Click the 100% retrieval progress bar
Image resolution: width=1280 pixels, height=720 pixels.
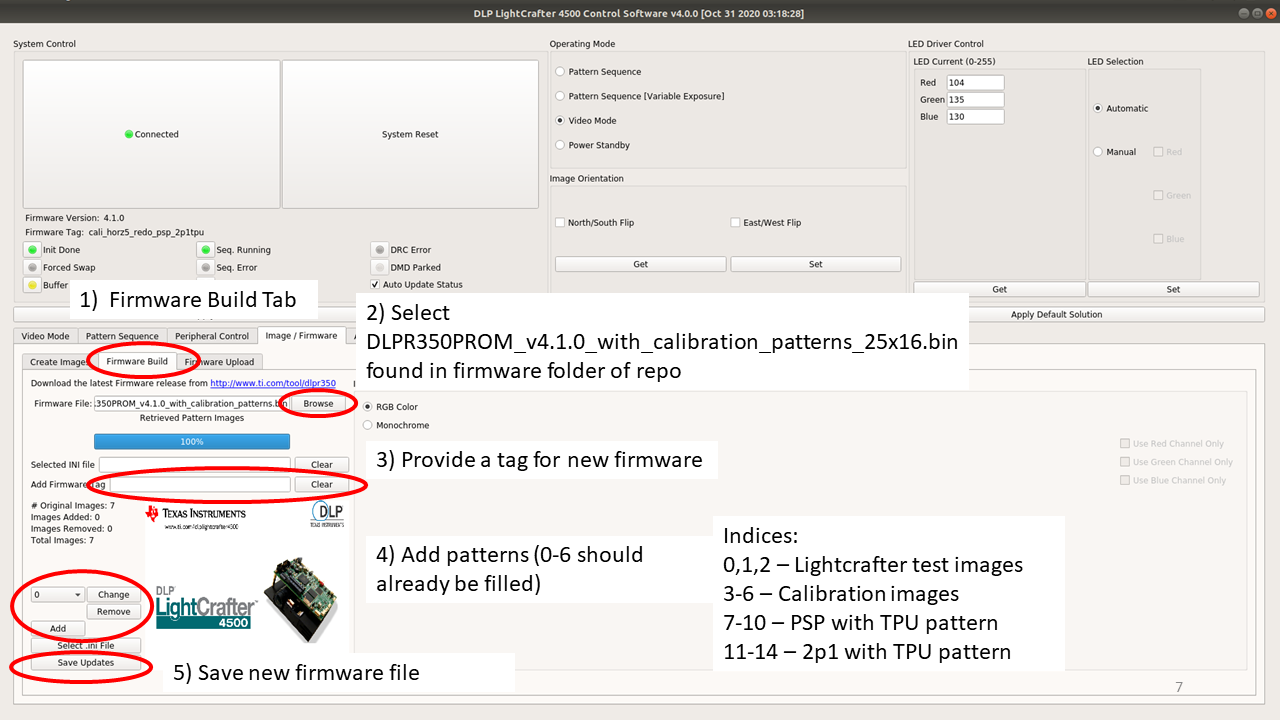point(192,441)
